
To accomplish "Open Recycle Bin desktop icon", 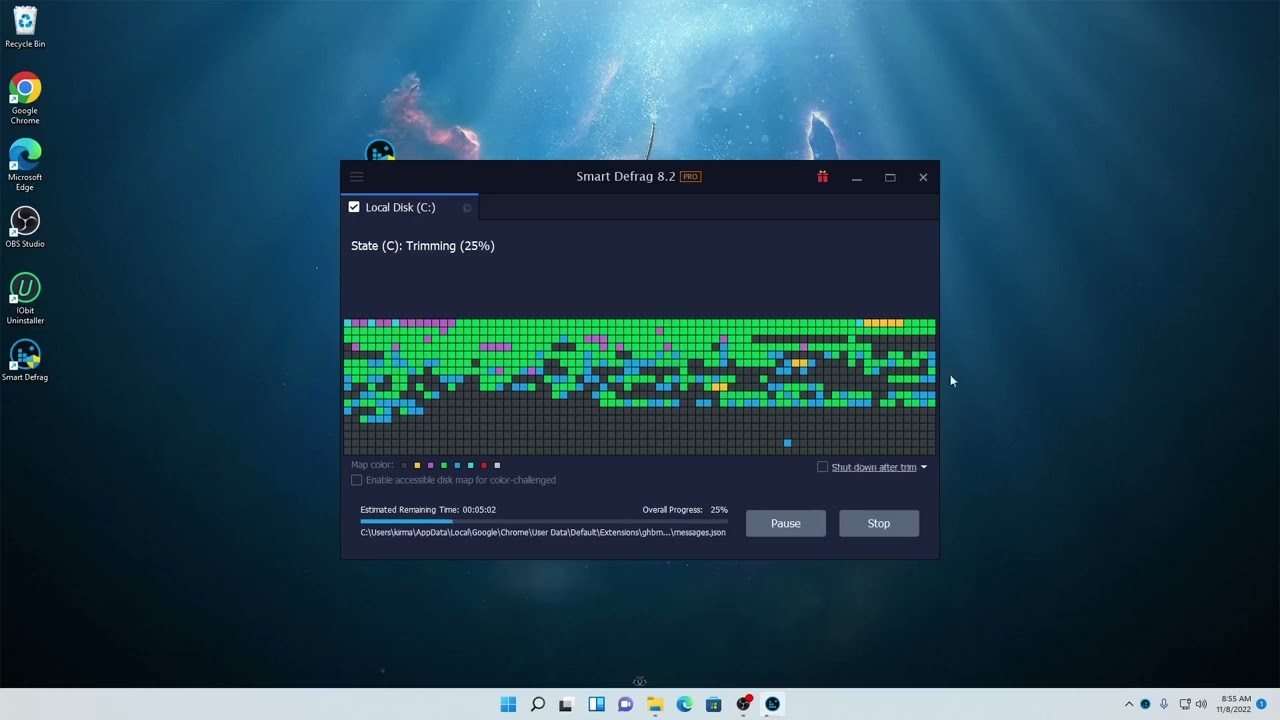I will [x=25, y=28].
